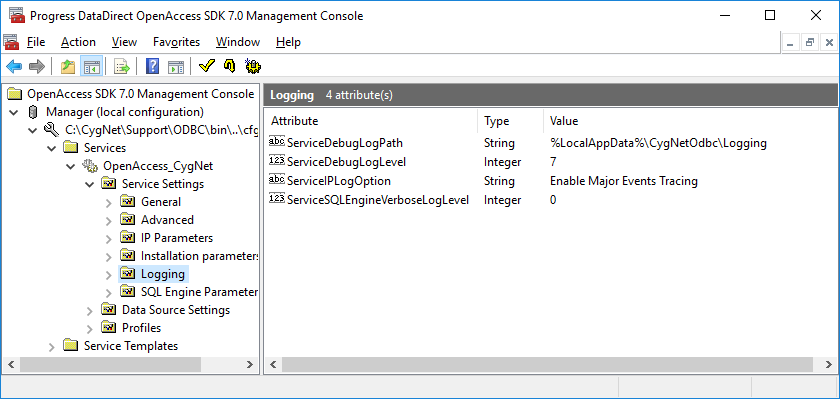
Task: Expand the Profiles tree node
Action: (89, 328)
